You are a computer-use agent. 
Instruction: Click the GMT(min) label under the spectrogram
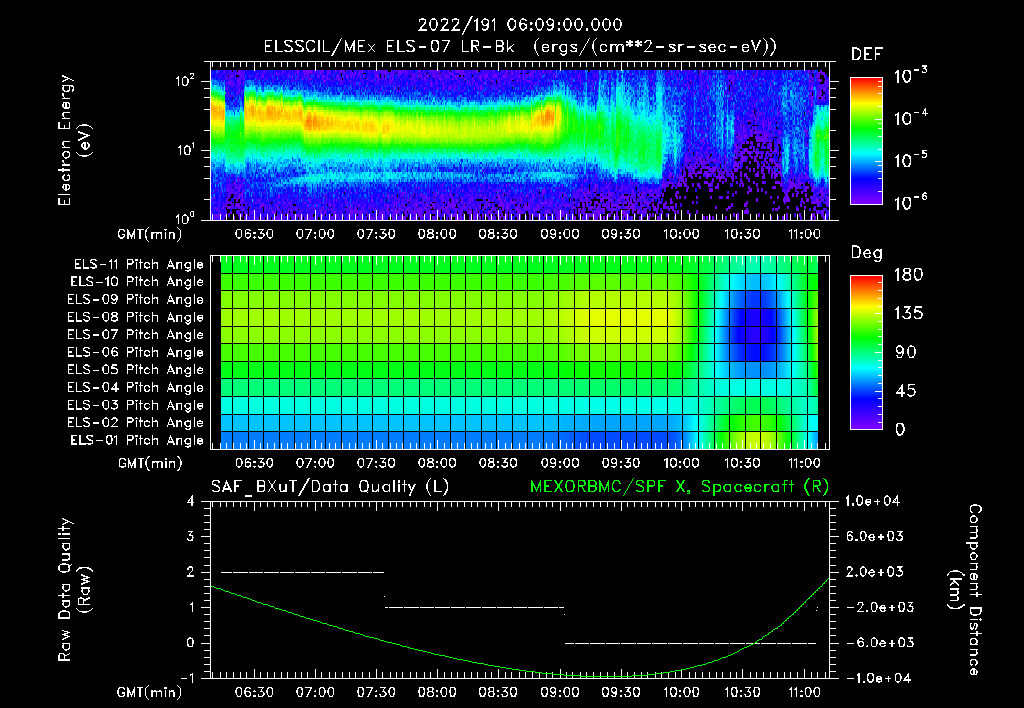pos(150,234)
